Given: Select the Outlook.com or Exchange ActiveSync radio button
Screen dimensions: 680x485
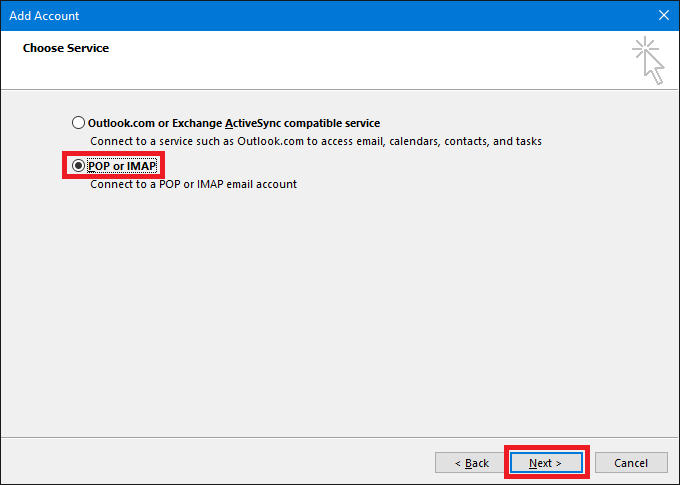Looking at the screenshot, I should click(79, 123).
